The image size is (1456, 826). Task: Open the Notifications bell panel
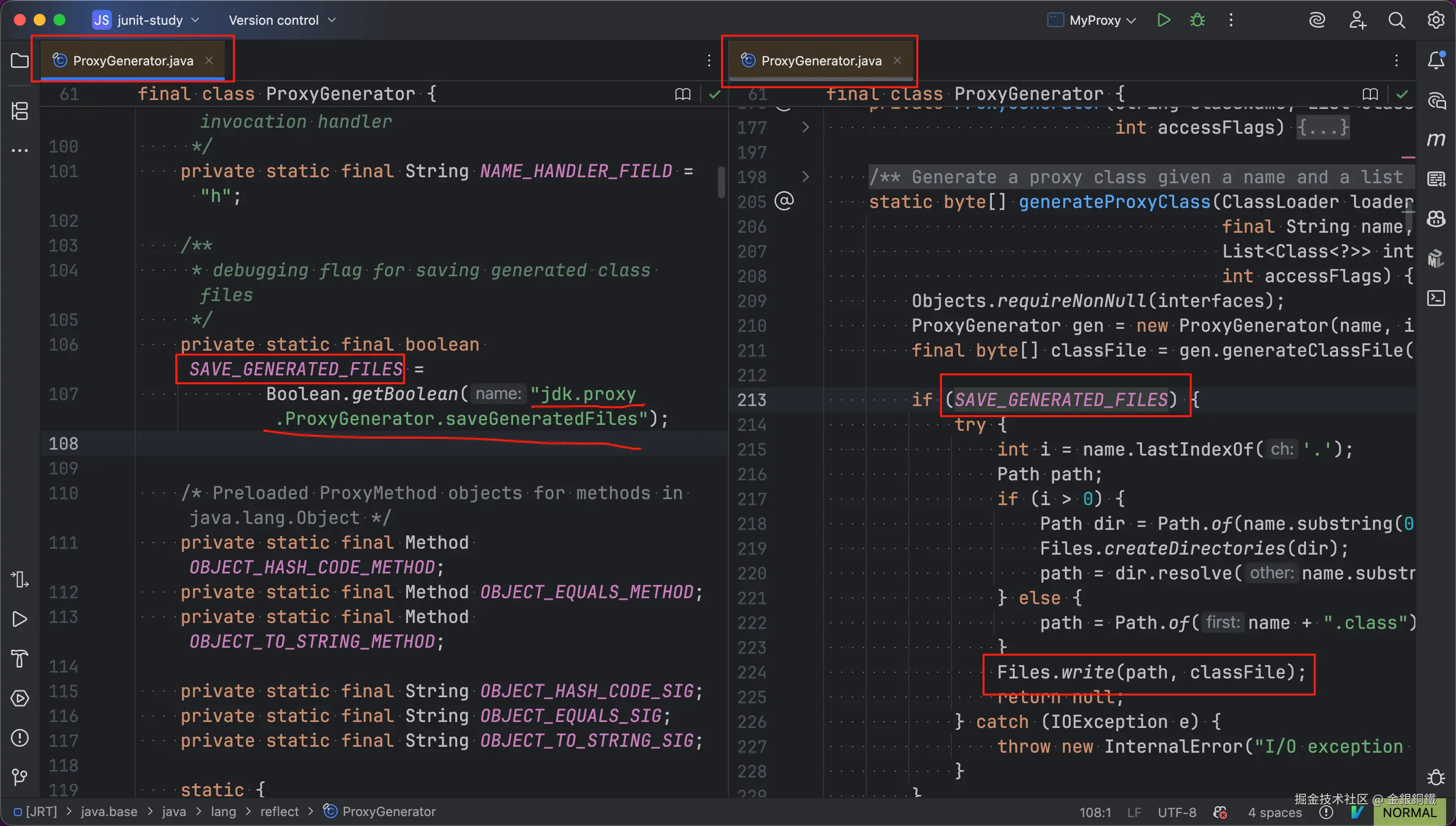click(x=1436, y=60)
